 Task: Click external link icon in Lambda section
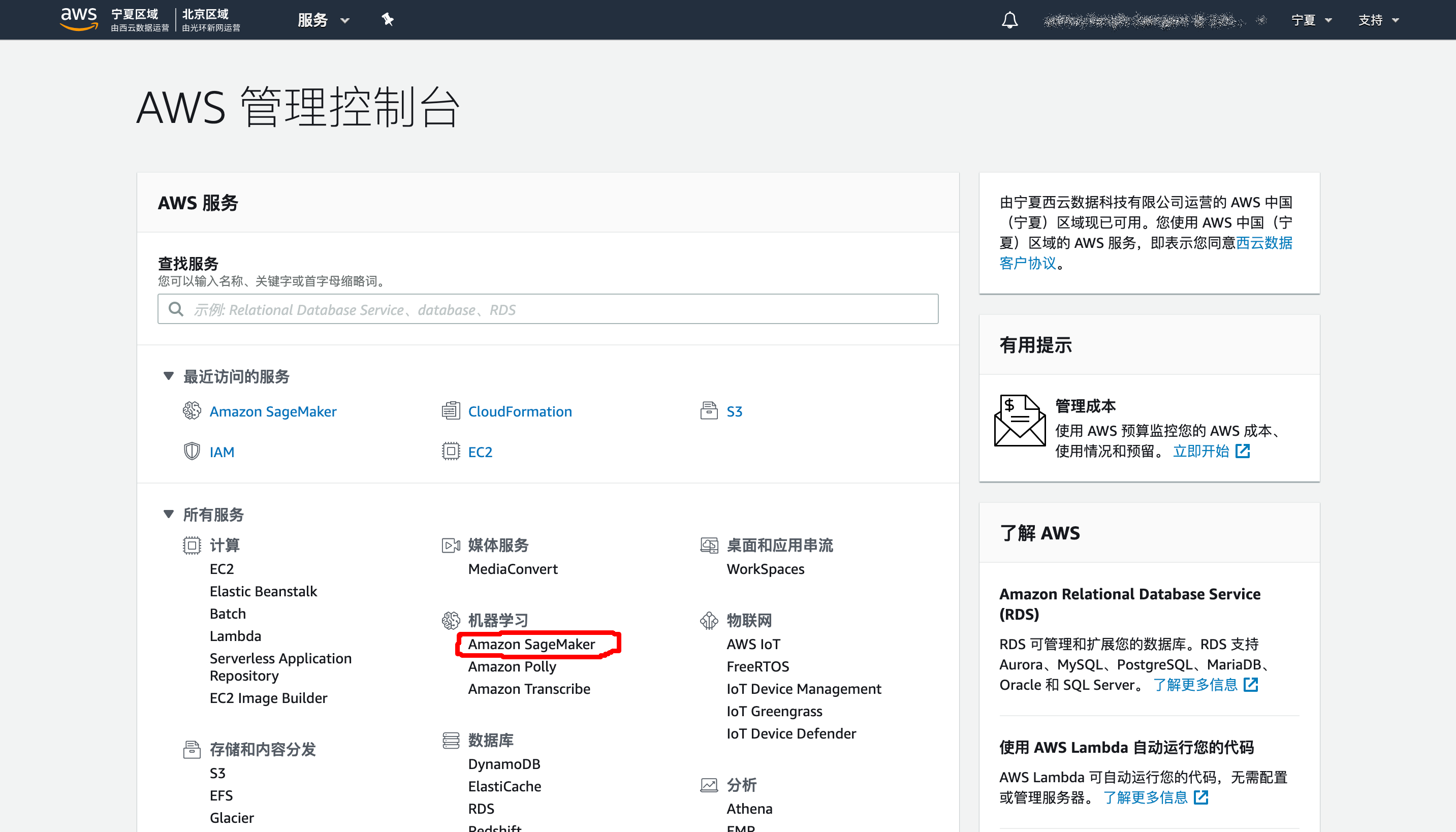point(1201,797)
